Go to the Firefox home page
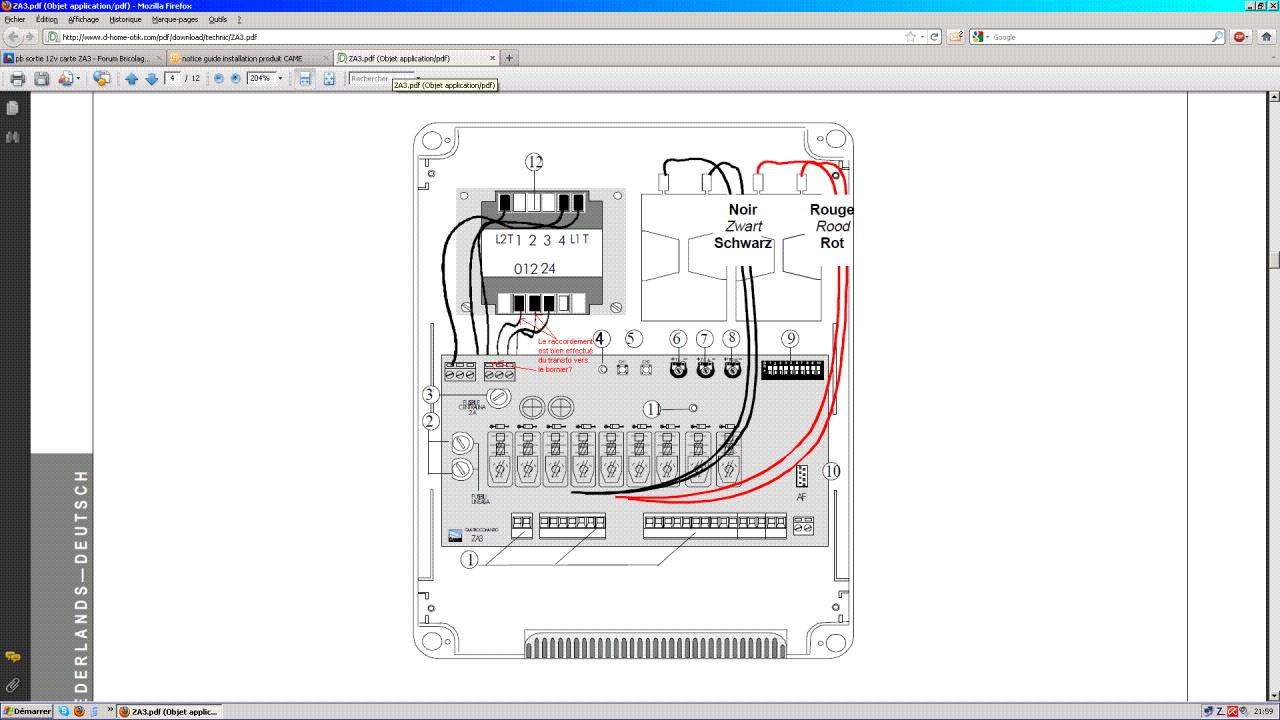The width and height of the screenshot is (1280, 720). click(1266, 37)
